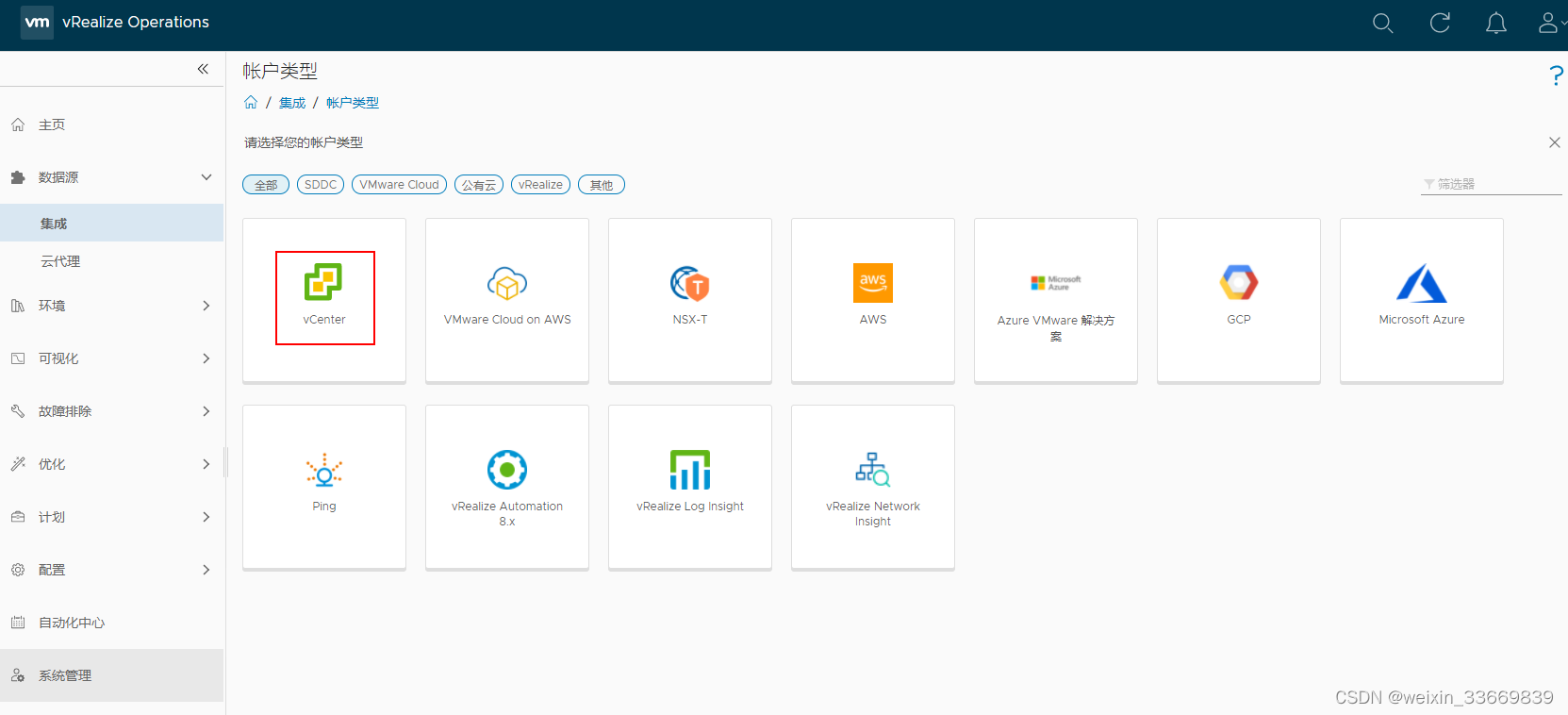
Task: Click the 计划 sidebar icon
Action: (x=18, y=517)
